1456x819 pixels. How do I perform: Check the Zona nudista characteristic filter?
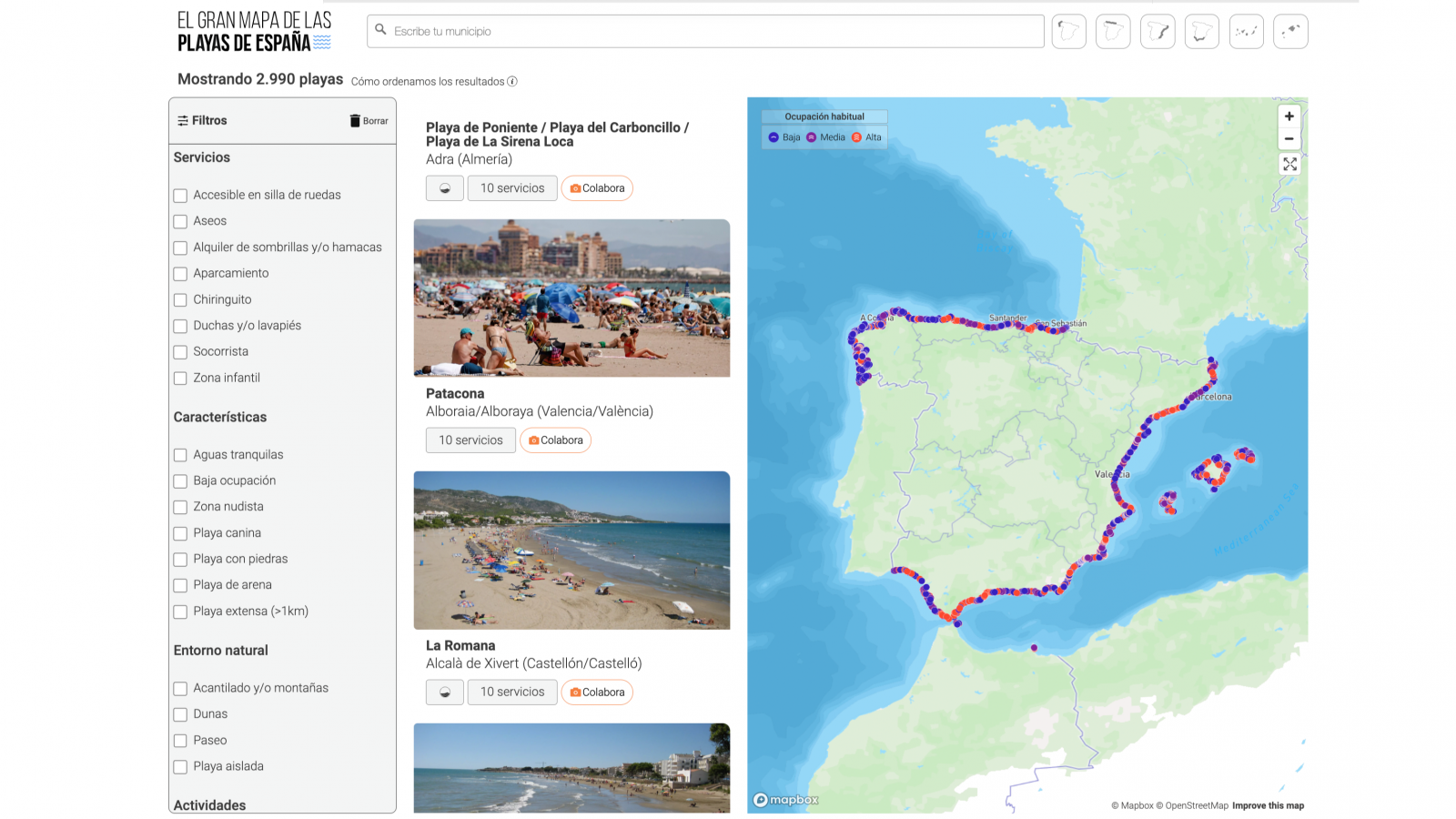(179, 507)
